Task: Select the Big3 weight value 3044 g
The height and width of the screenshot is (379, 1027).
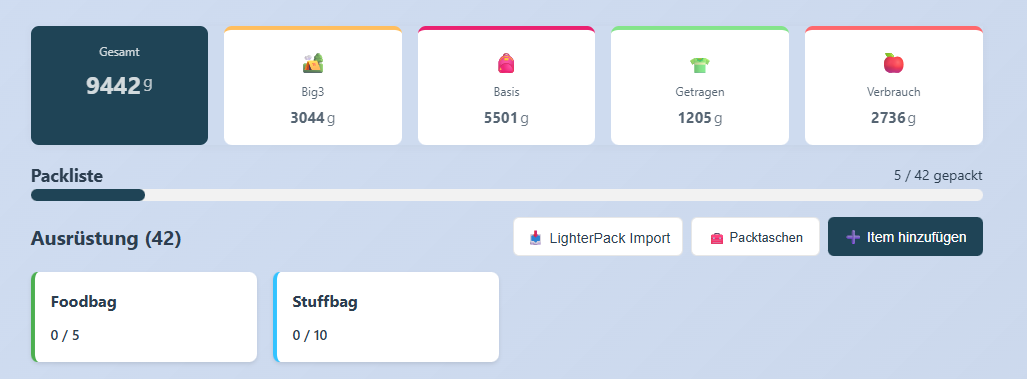Action: pos(312,118)
